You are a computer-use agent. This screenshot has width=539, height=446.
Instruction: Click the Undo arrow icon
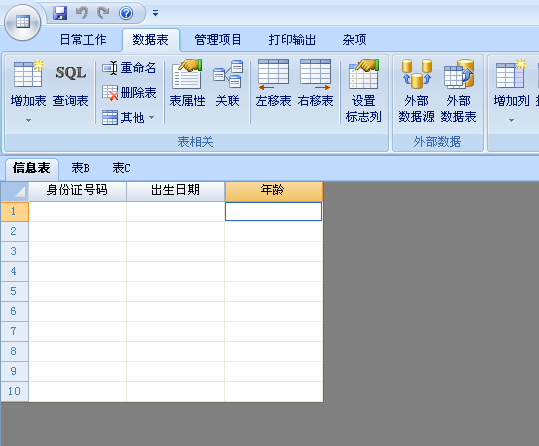pos(81,13)
